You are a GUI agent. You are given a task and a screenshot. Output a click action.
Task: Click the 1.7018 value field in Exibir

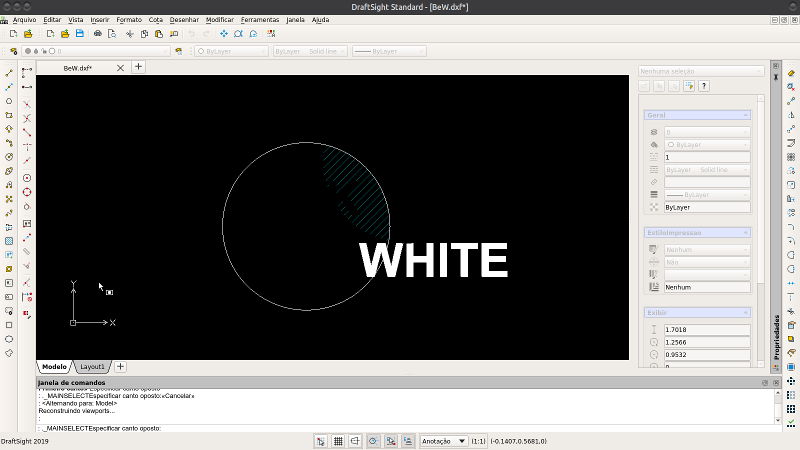pyautogui.click(x=706, y=329)
